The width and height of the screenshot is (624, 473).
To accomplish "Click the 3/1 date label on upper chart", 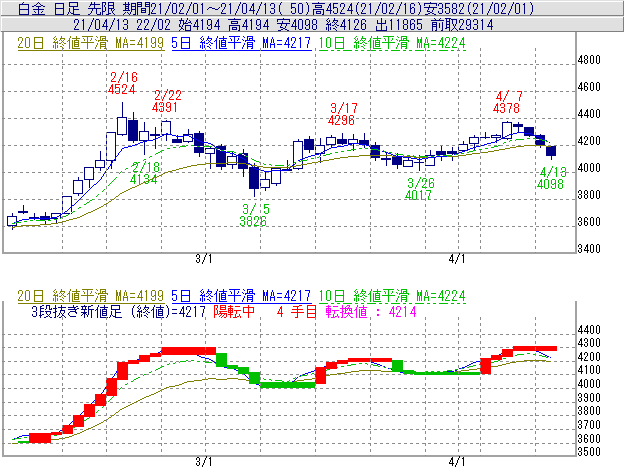I will coord(204,259).
